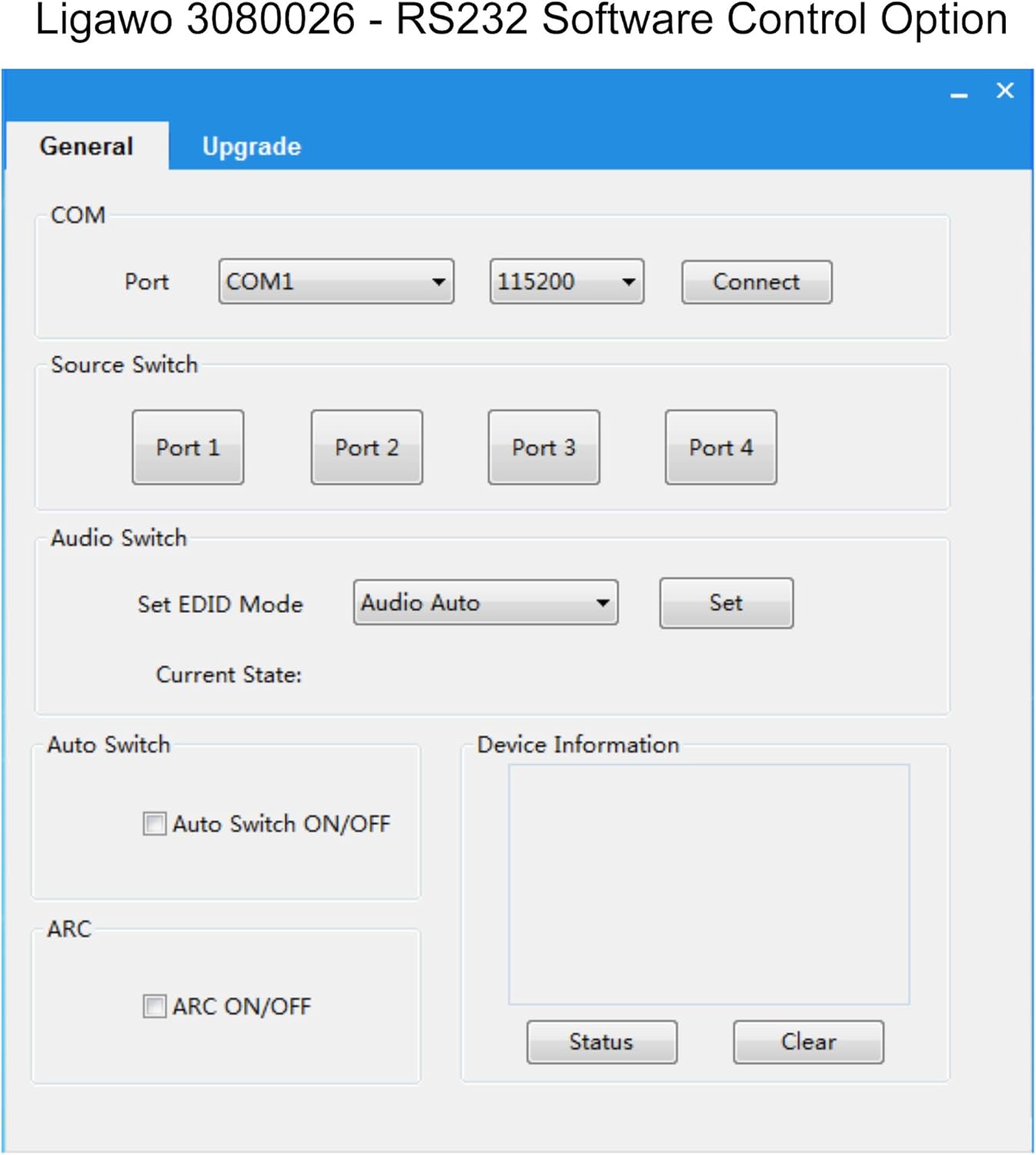1036x1155 pixels.
Task: Click the Connect button
Action: pyautogui.click(x=757, y=282)
